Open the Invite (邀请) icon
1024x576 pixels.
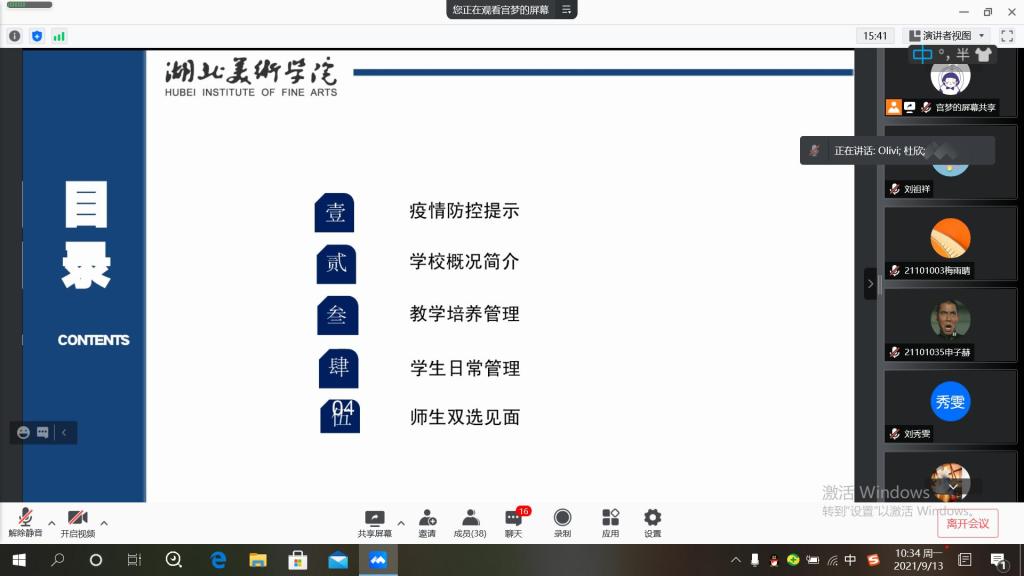pyautogui.click(x=427, y=522)
